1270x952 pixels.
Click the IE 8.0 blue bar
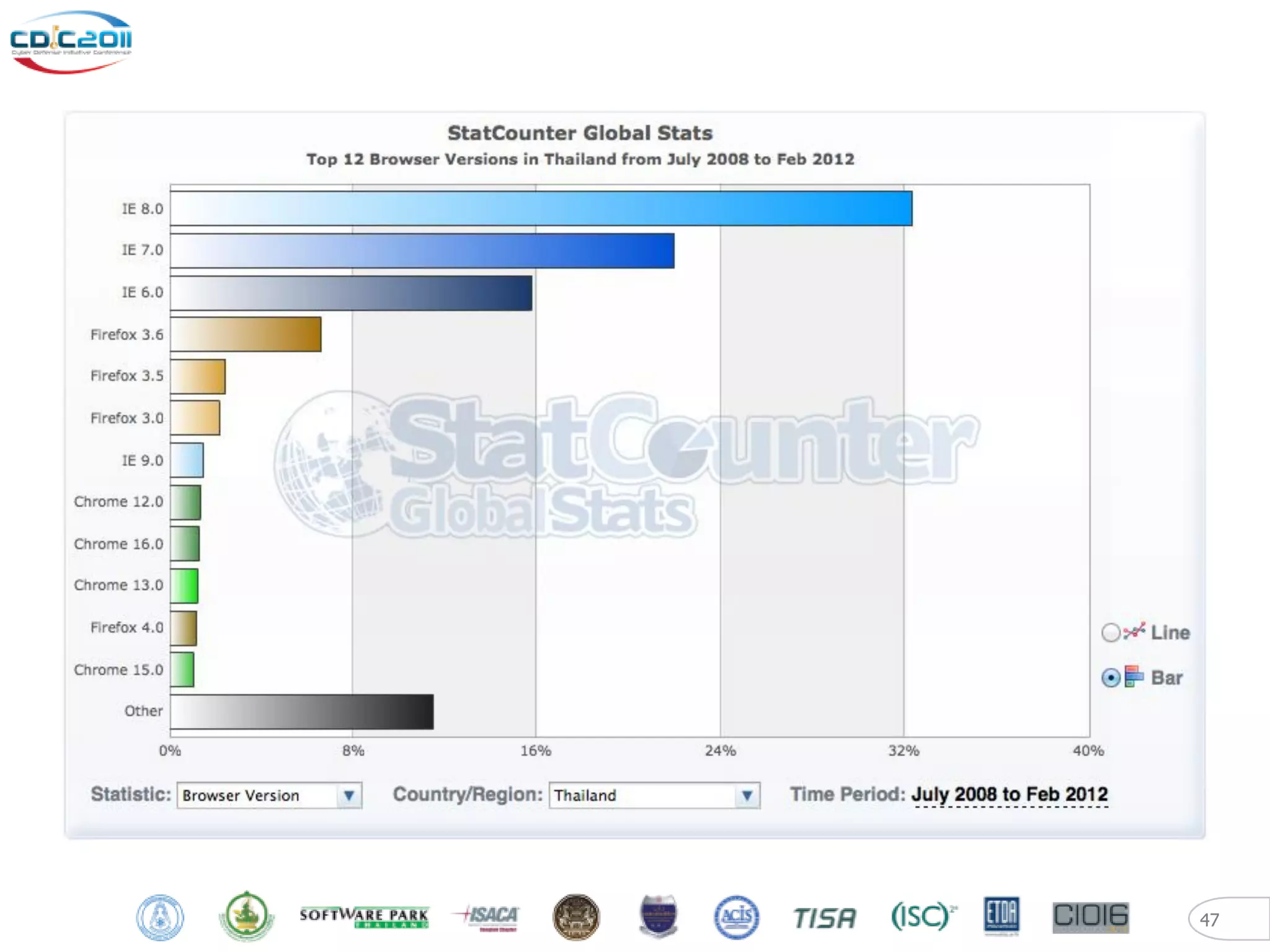[x=541, y=208]
